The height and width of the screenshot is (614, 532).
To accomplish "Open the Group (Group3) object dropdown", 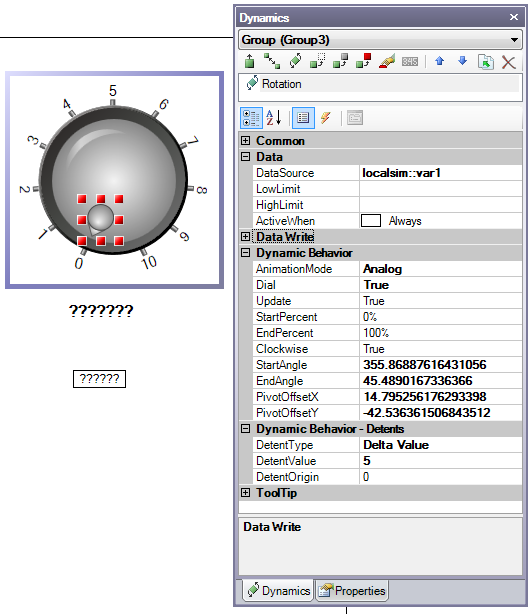I will (x=514, y=40).
